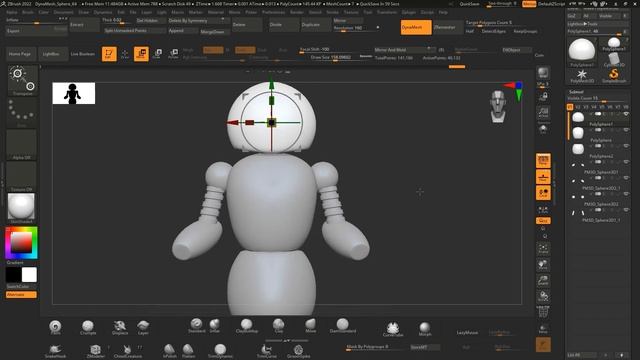
Task: Toggle eye for PM3D_Sphere3D2 subtool
Action: [x=626, y=194]
